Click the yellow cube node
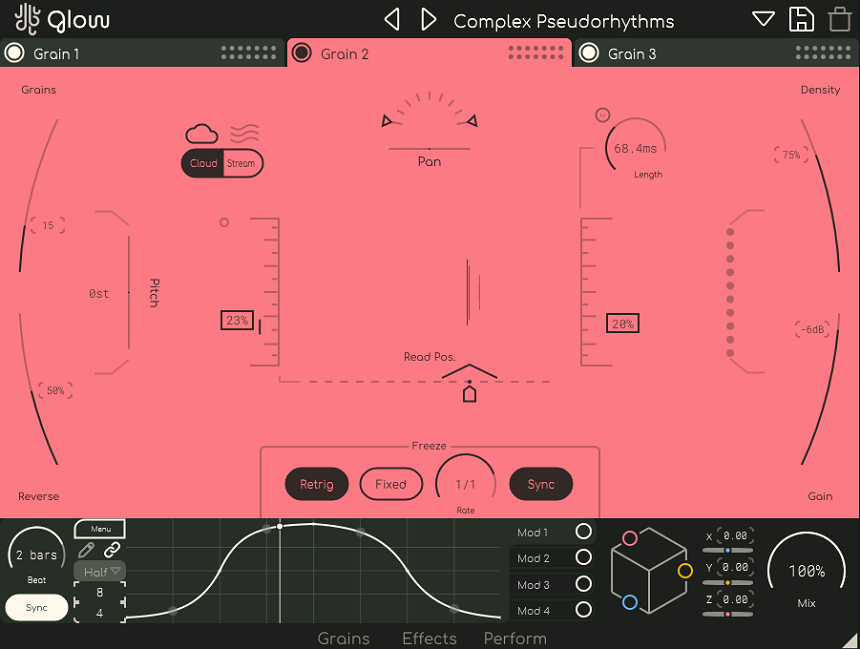Screen dimensions: 860x649 pos(685,571)
